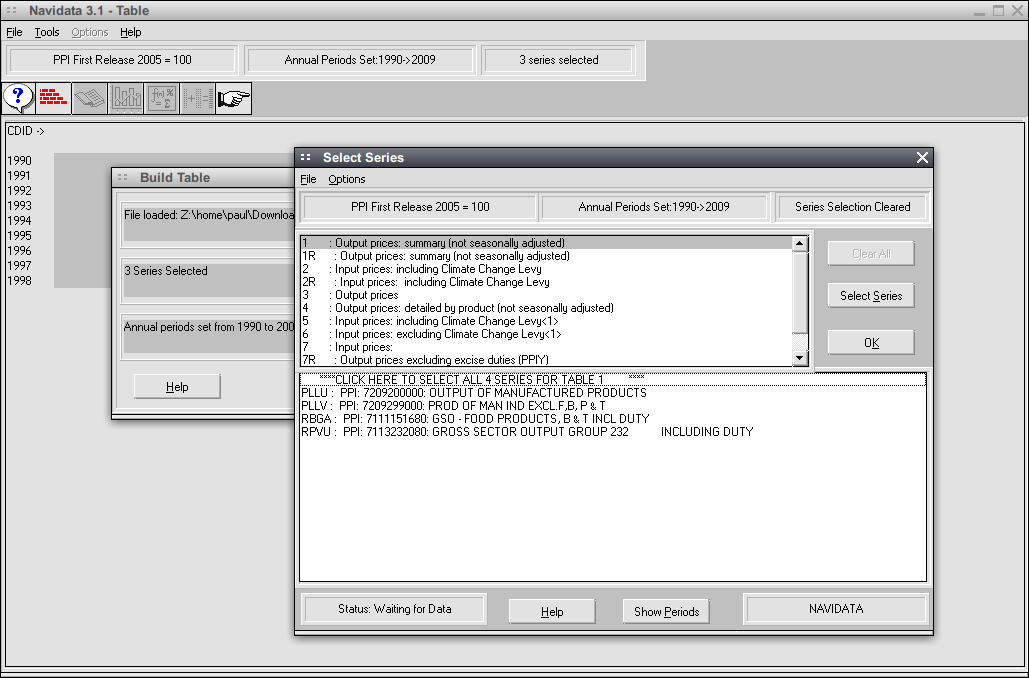Image resolution: width=1029 pixels, height=678 pixels.
Task: Click year row 1998 in main table
Action: [x=19, y=281]
